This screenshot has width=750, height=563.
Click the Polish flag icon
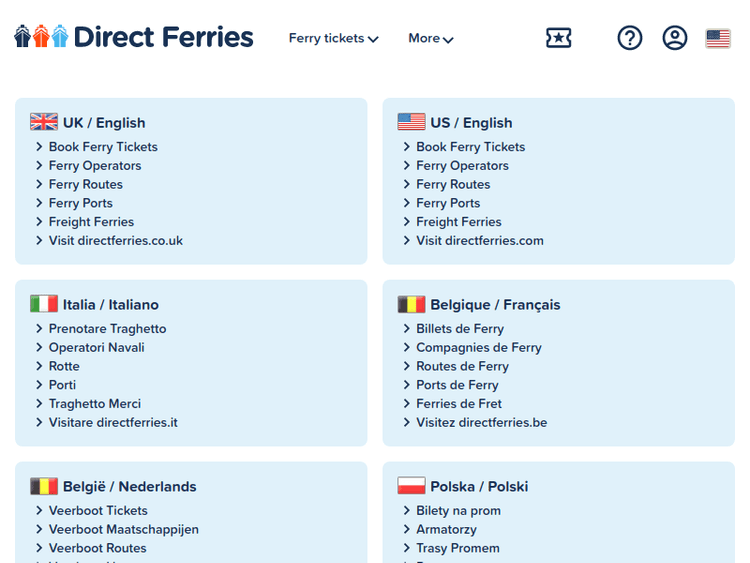[x=411, y=486]
